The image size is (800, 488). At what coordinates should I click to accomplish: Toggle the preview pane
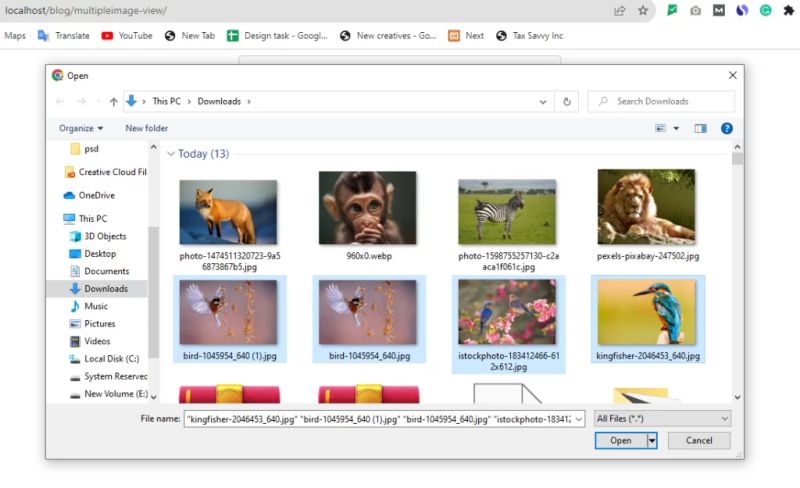pyautogui.click(x=701, y=128)
